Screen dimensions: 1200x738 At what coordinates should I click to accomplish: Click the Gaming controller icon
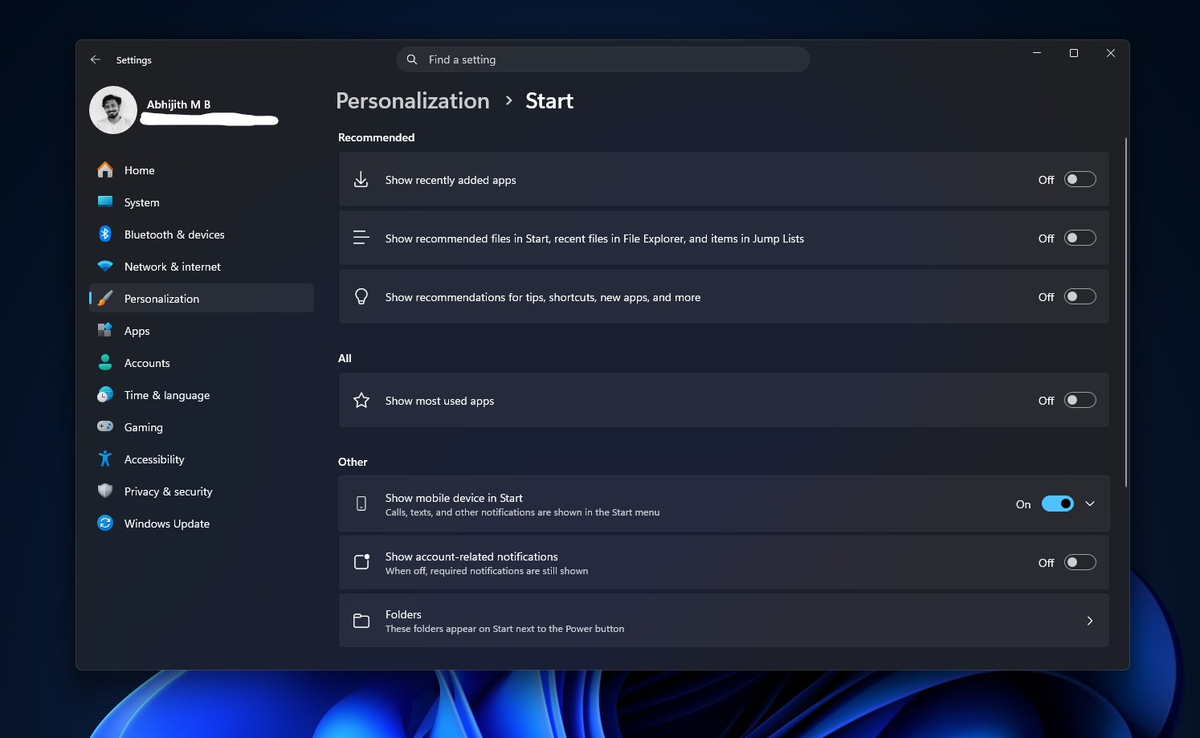[105, 426]
